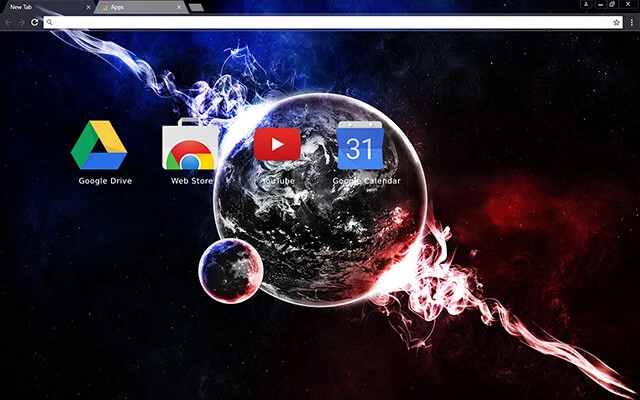Viewport: 640px width, 400px height.
Task: Go back to previous page
Action: pyautogui.click(x=9, y=22)
